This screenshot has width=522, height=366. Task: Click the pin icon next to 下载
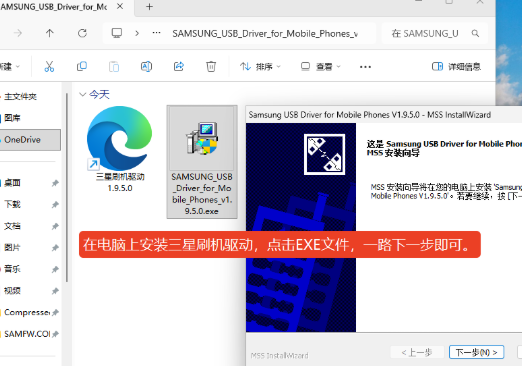[55, 205]
